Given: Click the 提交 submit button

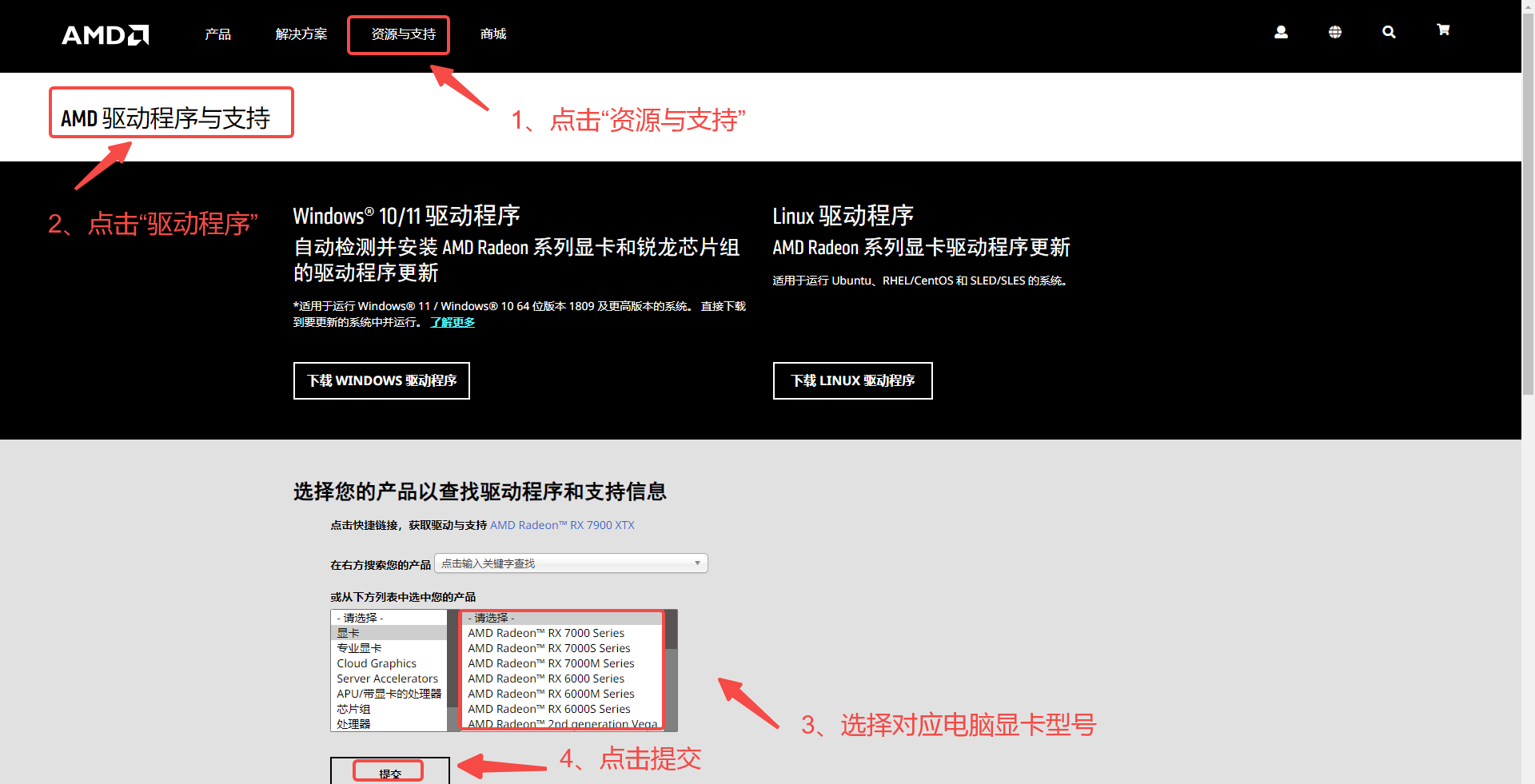Looking at the screenshot, I should pos(389,773).
